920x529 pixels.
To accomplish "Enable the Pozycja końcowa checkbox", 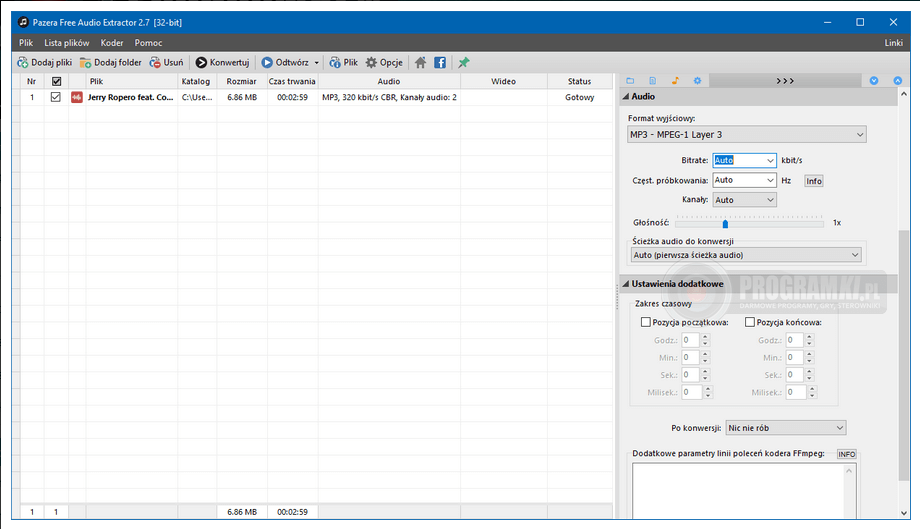I will coord(750,322).
